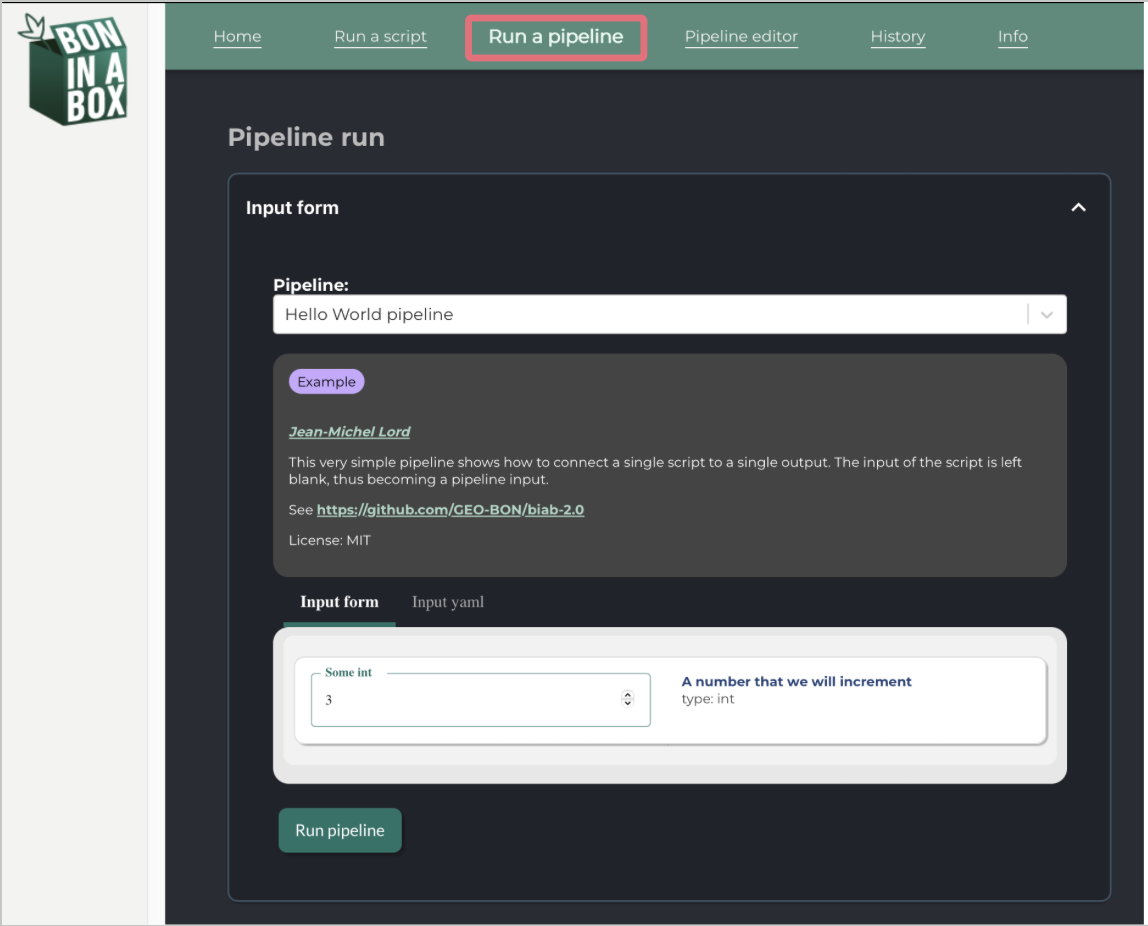Image resolution: width=1148 pixels, height=926 pixels.
Task: Open the Jean-Michel Lord author link
Action: pyautogui.click(x=349, y=432)
